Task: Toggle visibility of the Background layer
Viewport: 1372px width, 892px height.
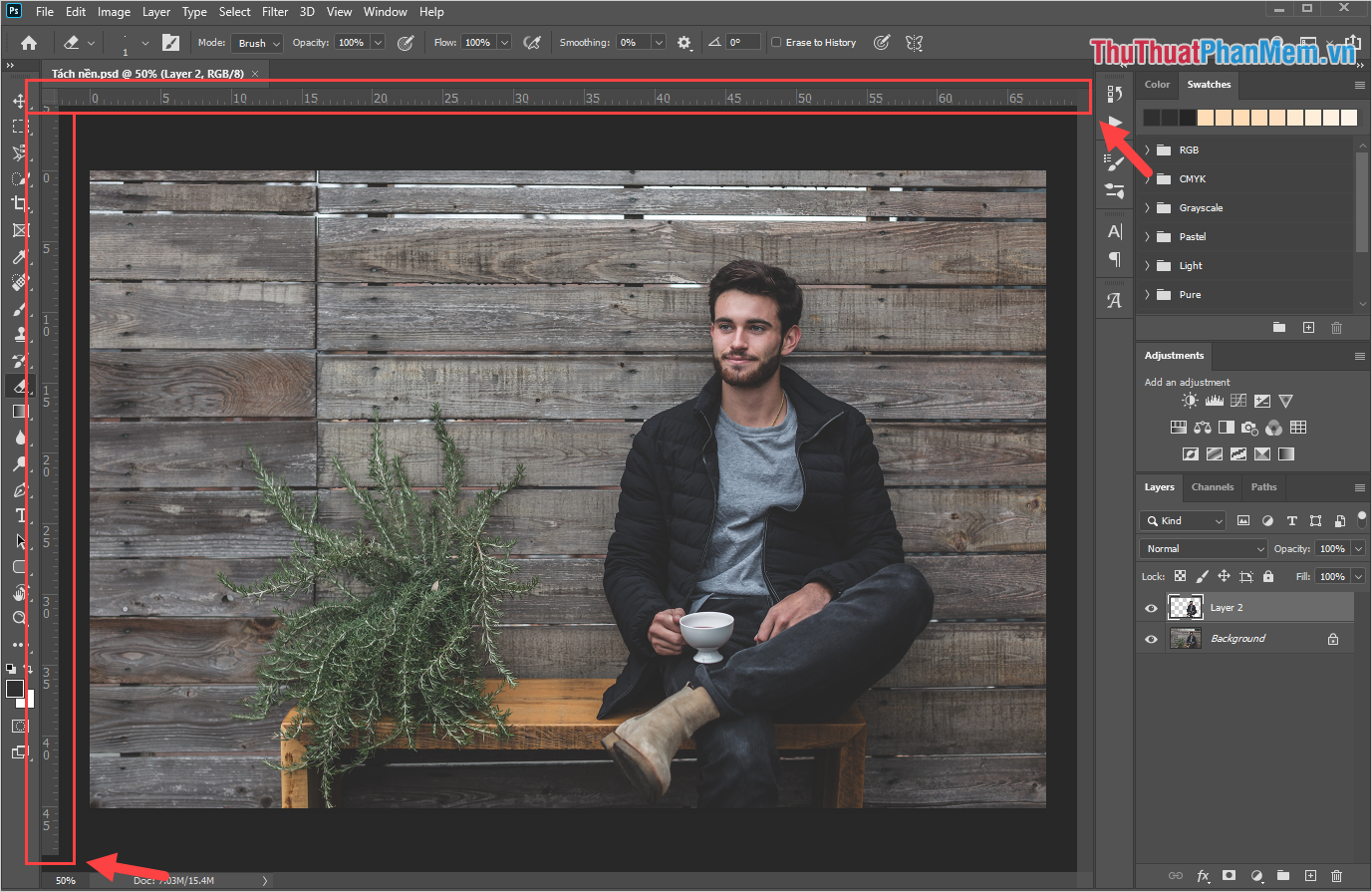Action: 1151,639
